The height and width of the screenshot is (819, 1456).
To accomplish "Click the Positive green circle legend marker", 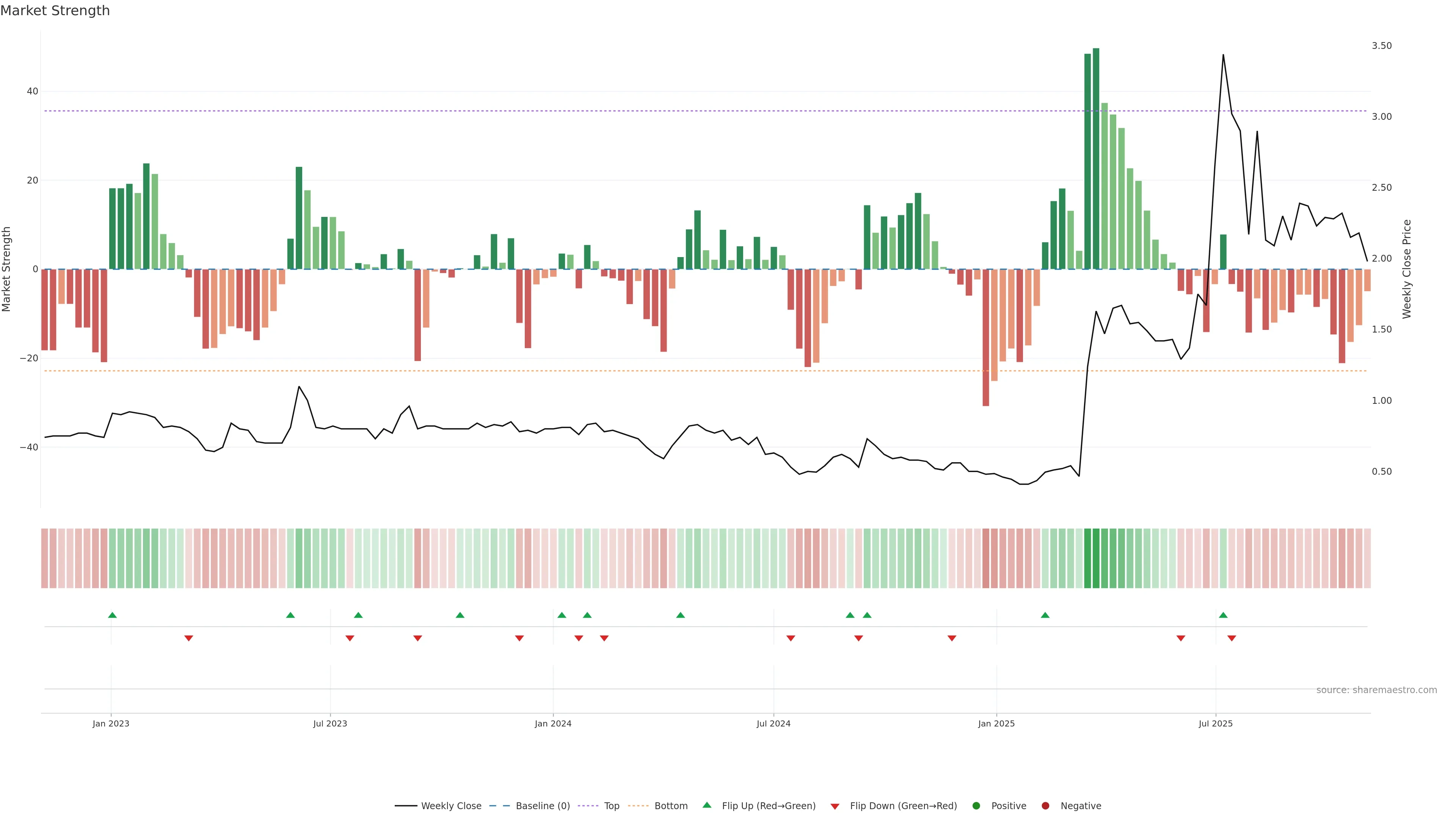I will (976, 805).
